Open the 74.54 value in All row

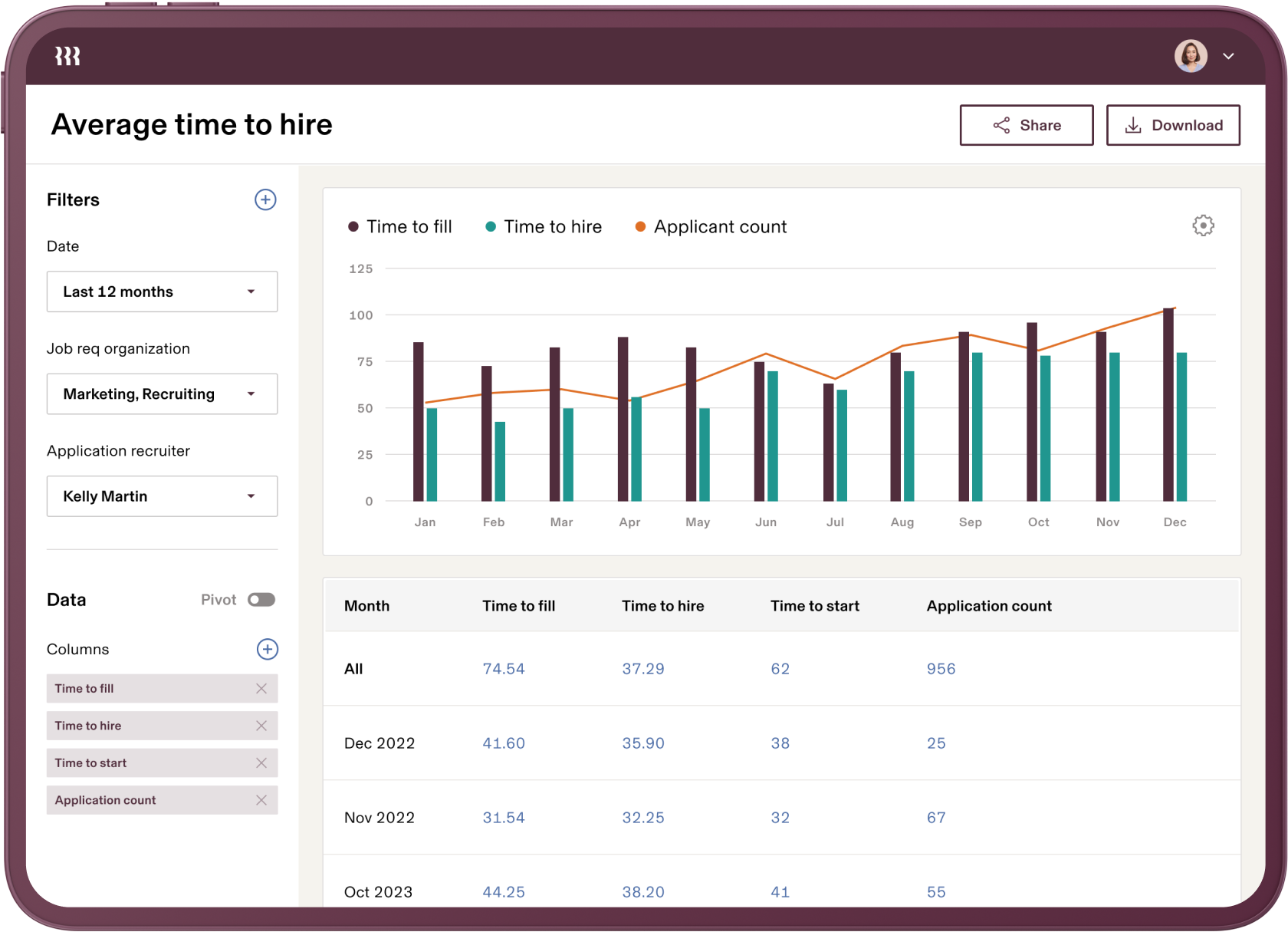pos(504,669)
